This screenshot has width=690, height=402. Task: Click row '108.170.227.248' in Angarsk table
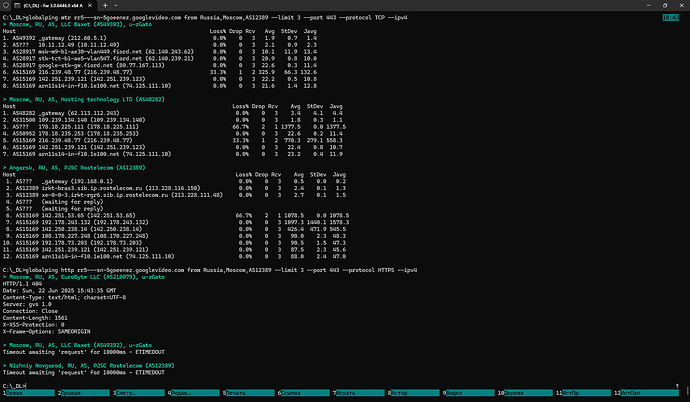(176, 236)
